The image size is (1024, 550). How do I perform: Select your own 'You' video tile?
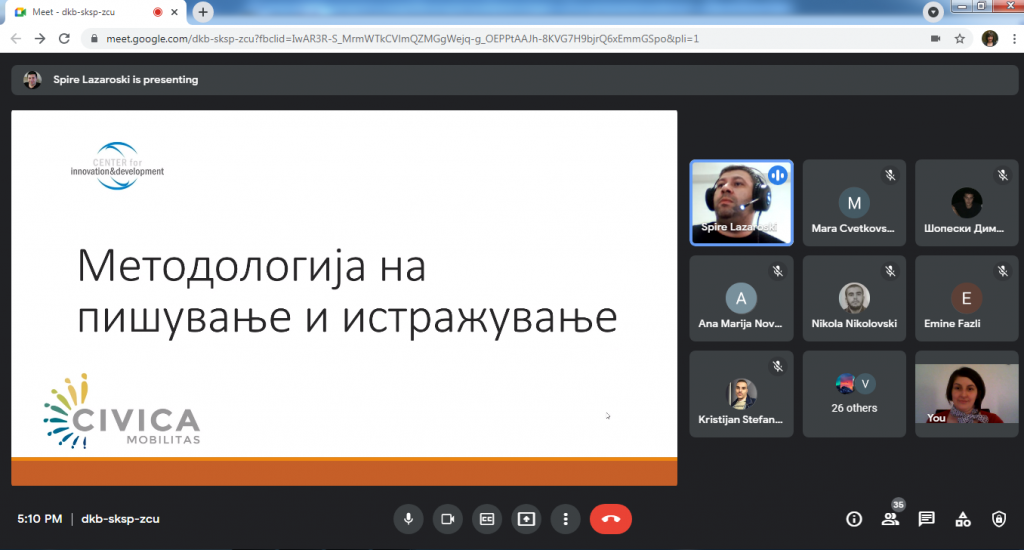point(967,394)
